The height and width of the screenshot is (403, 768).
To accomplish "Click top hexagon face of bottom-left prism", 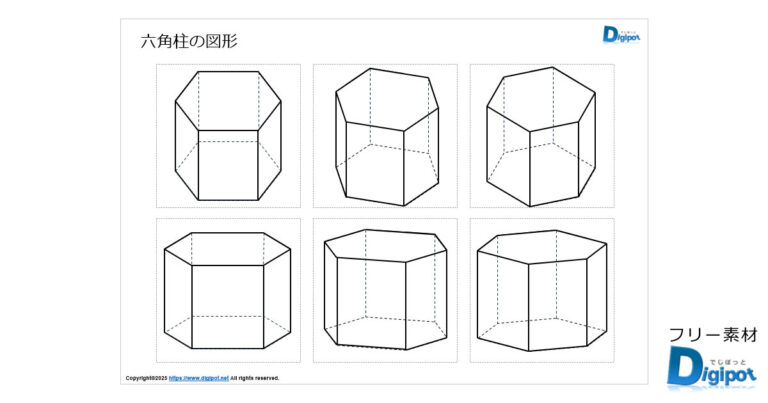I will 228,249.
